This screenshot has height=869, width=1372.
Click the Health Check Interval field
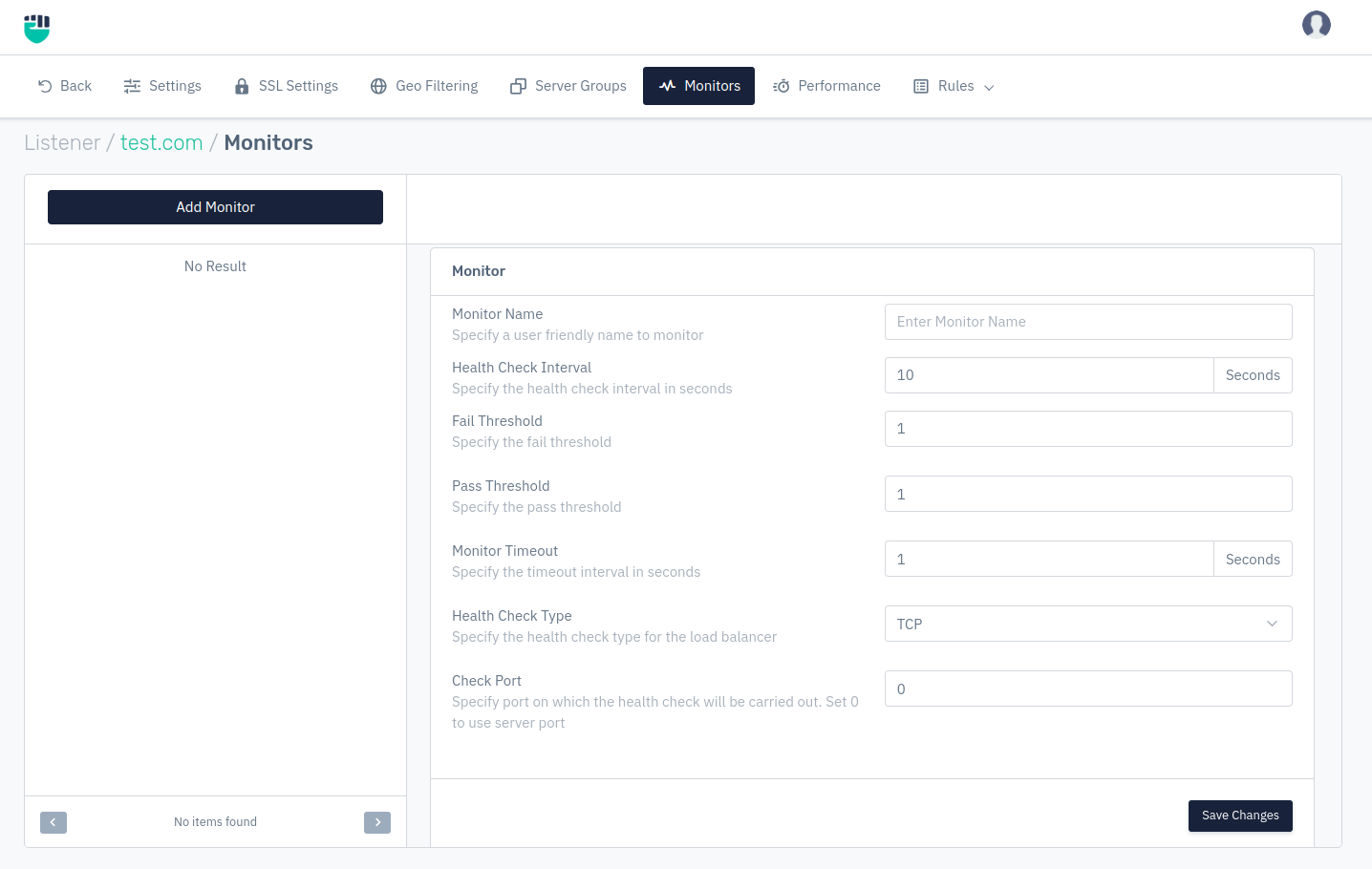pyautogui.click(x=1049, y=375)
